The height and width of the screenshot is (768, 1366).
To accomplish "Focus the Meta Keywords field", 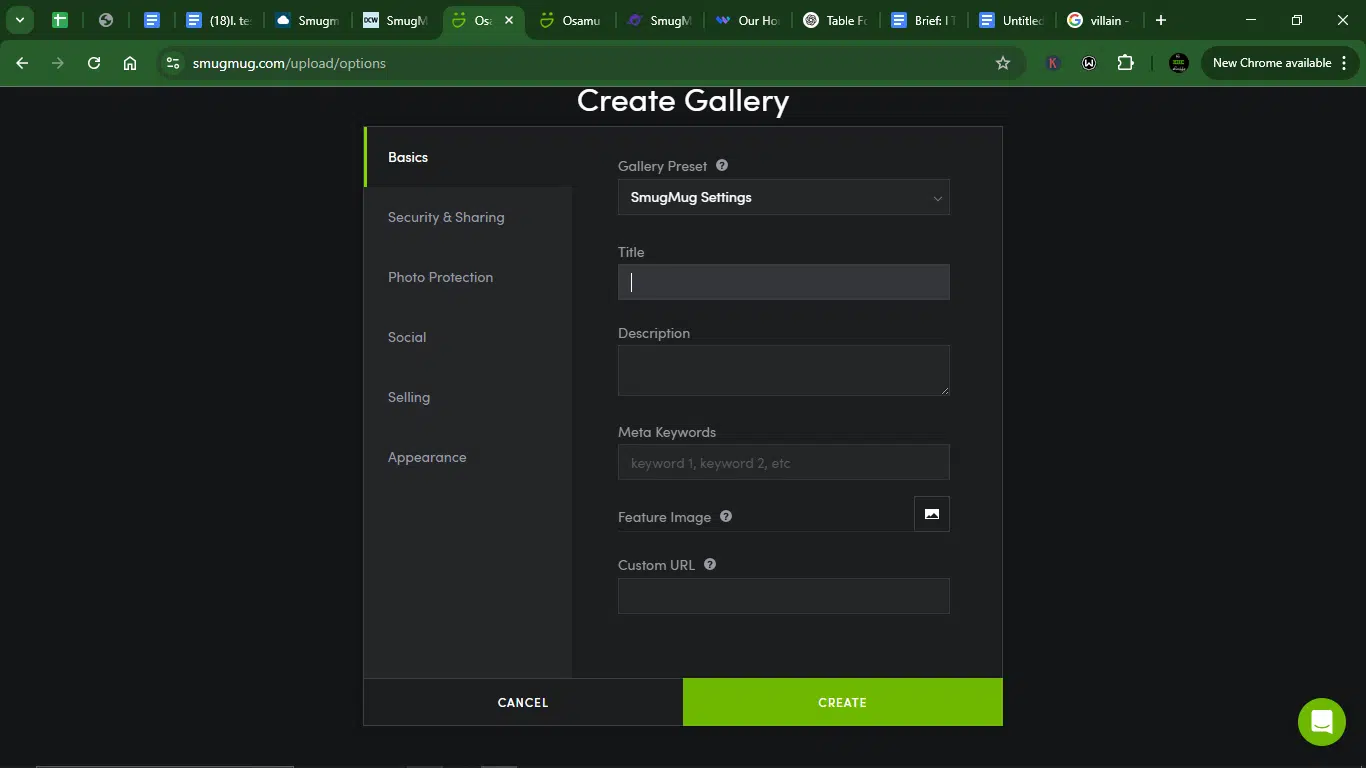I will (784, 462).
